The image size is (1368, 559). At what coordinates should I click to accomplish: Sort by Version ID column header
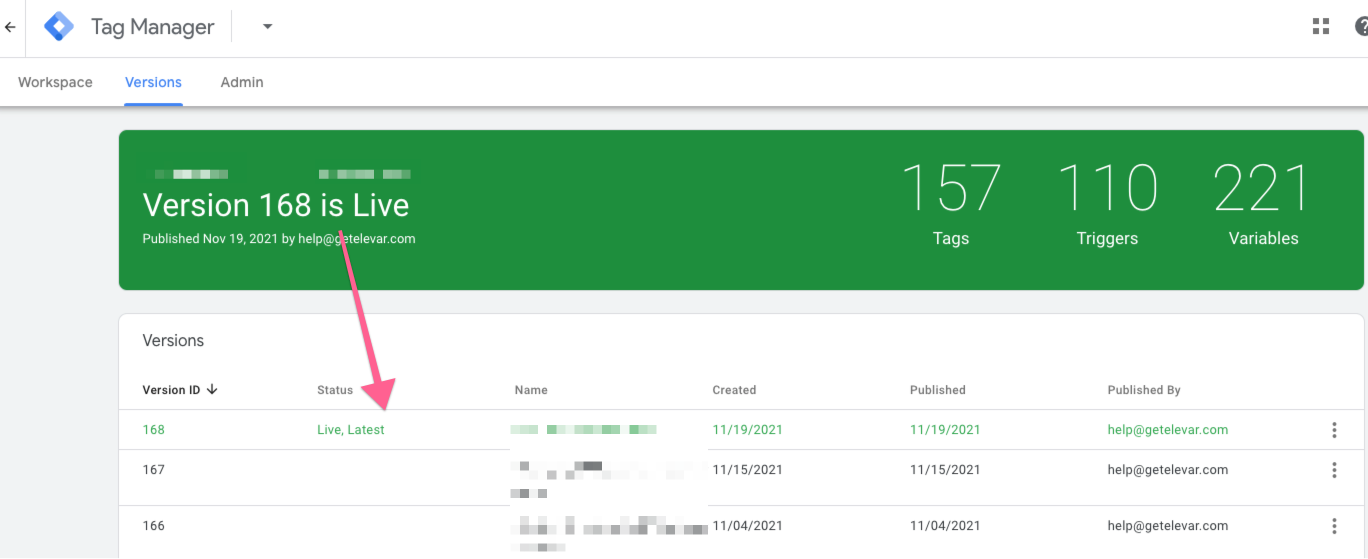click(172, 390)
